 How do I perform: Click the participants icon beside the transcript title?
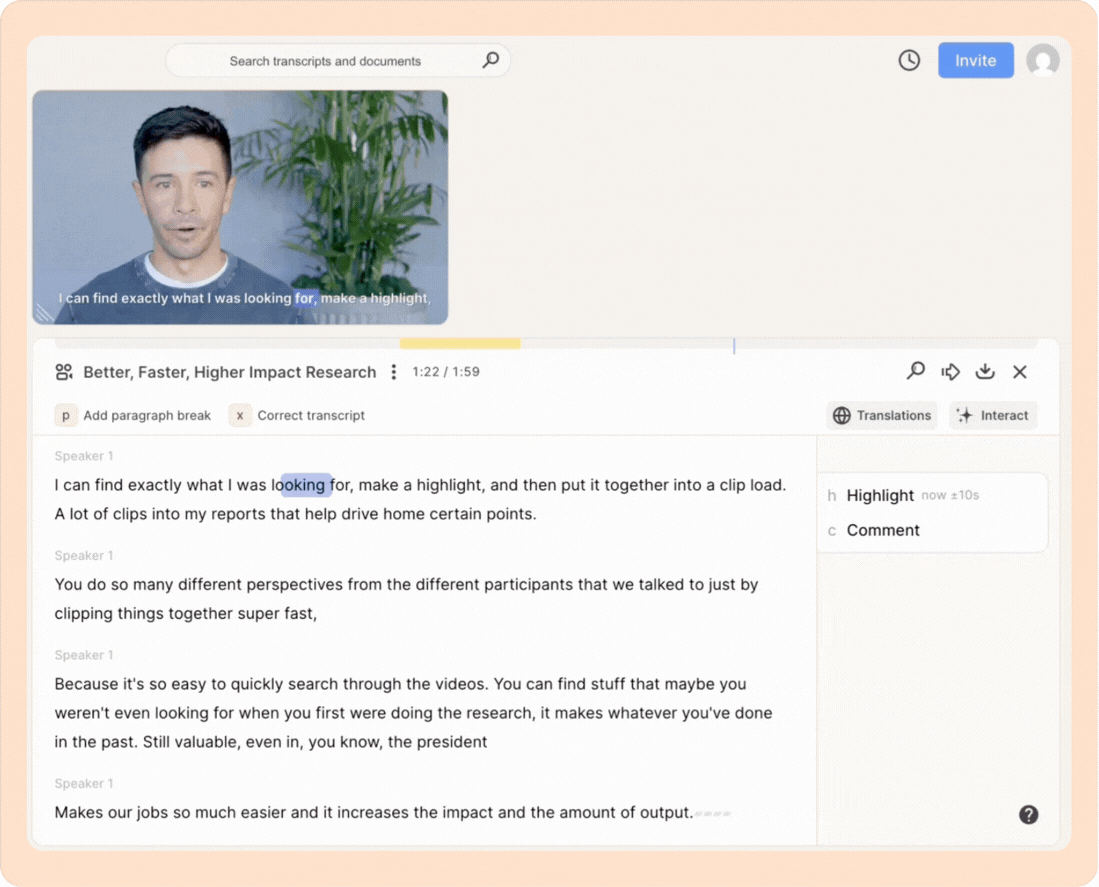point(63,371)
